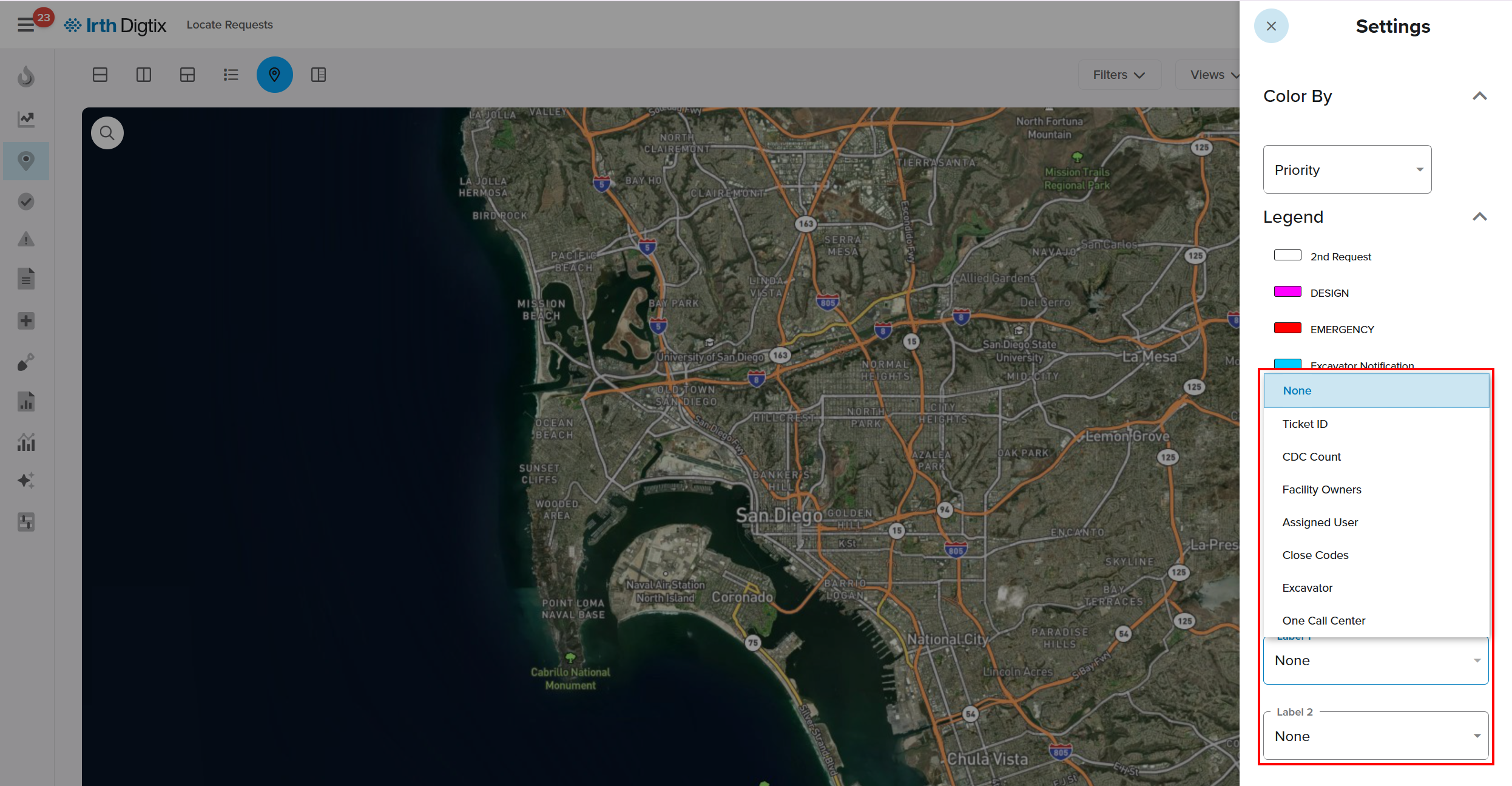This screenshot has width=1512, height=786.
Task: Collapse the Color By section
Action: click(x=1479, y=96)
